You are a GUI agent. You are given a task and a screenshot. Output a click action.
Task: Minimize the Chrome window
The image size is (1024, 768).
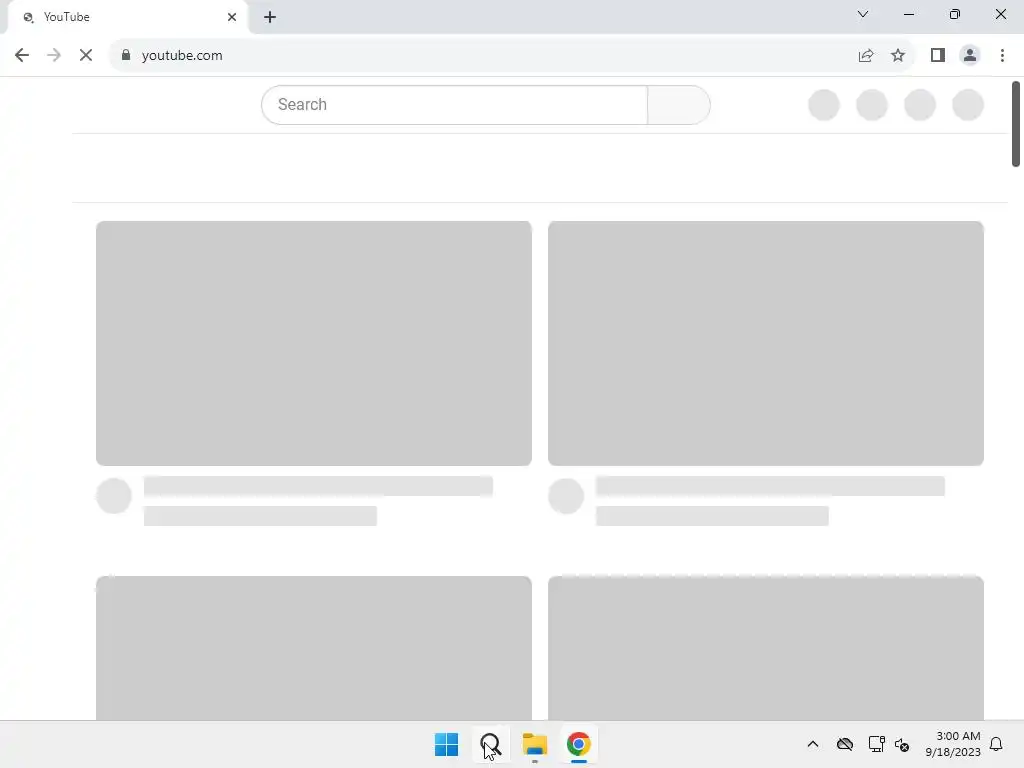coord(909,14)
